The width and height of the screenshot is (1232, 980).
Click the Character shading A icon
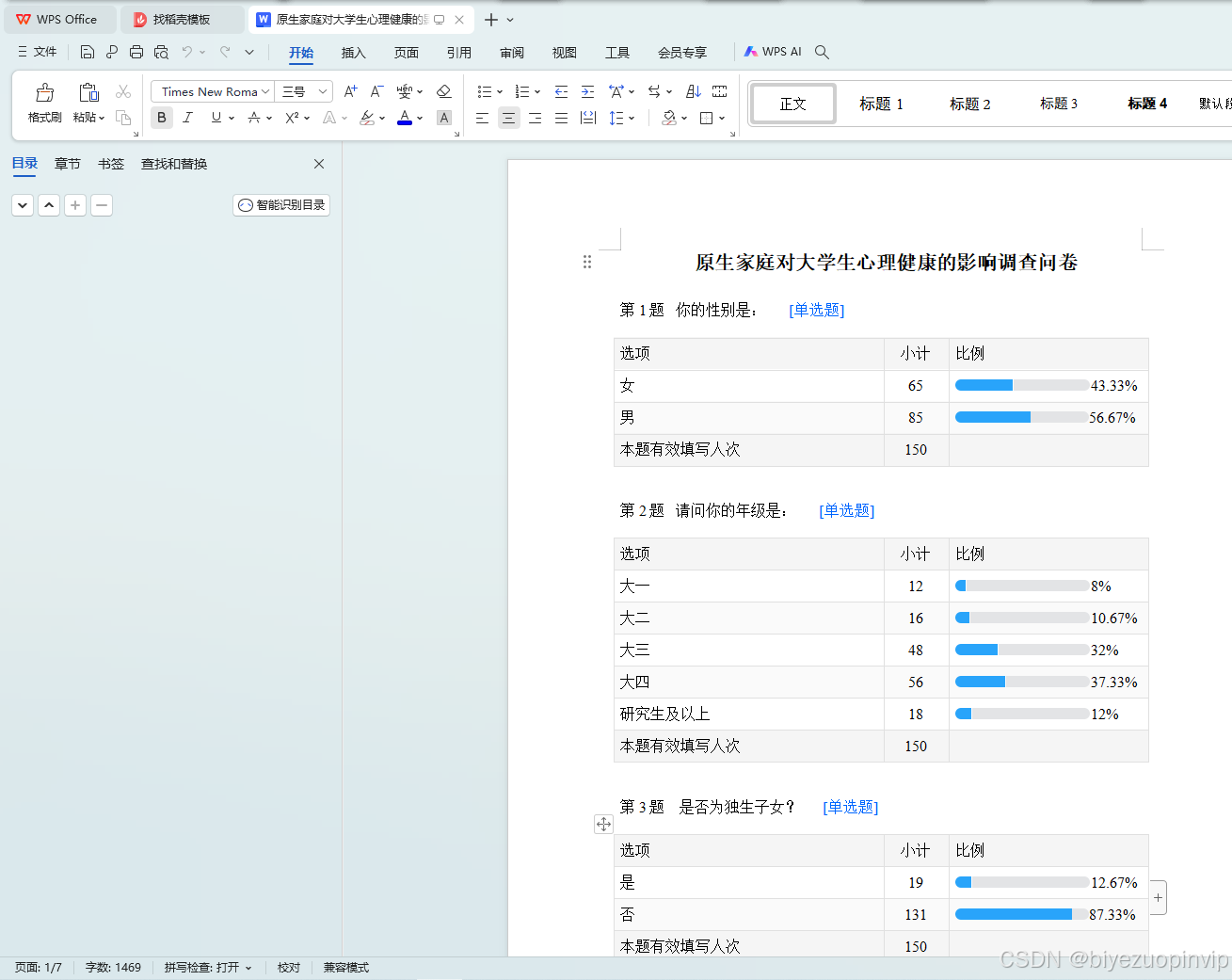[444, 118]
